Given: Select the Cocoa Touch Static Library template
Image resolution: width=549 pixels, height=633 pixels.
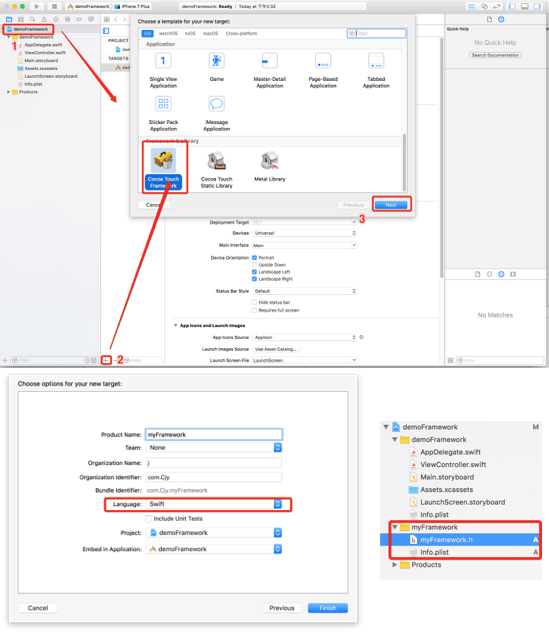Looking at the screenshot, I should [217, 169].
